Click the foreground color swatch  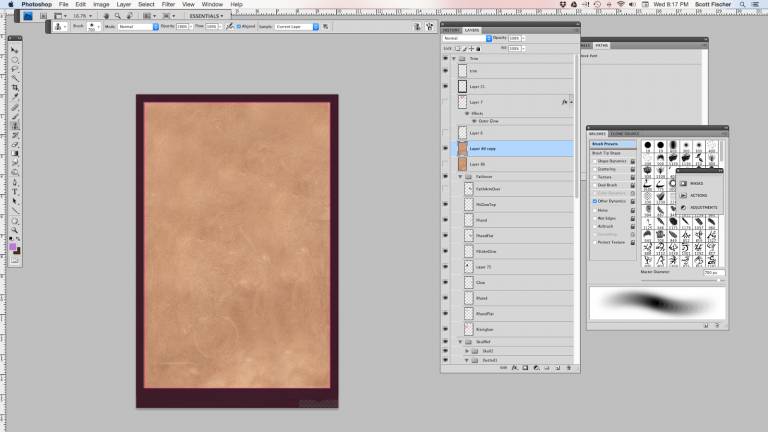point(13,245)
